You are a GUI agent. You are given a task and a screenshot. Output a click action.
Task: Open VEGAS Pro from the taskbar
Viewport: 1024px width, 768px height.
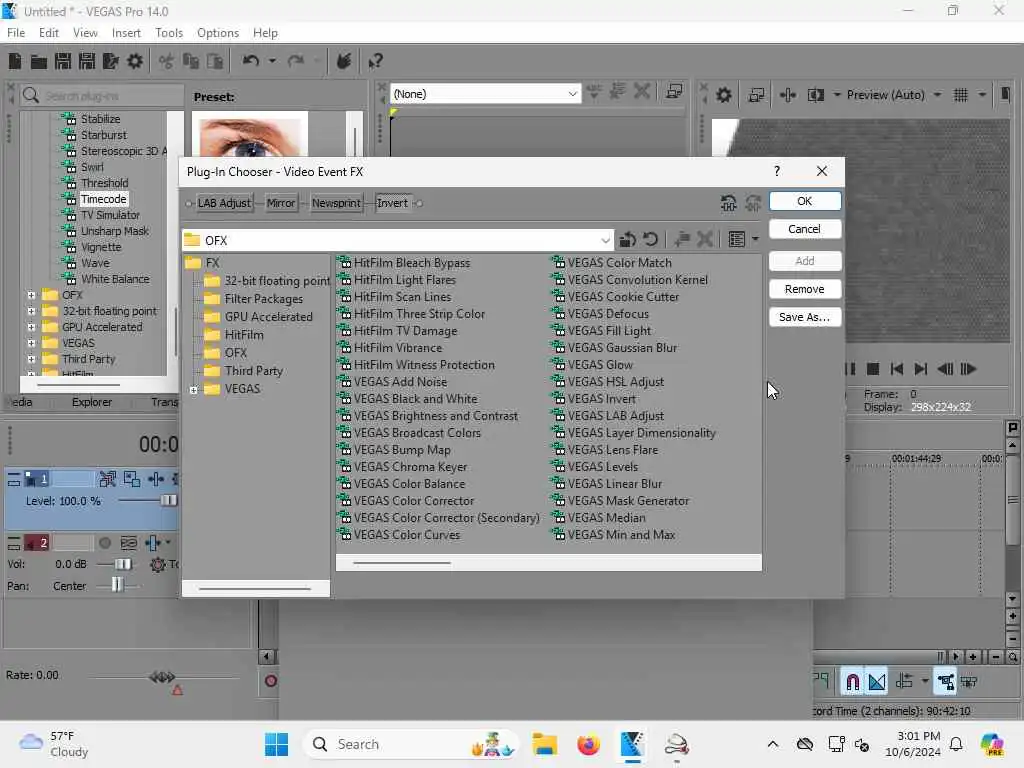(x=632, y=744)
